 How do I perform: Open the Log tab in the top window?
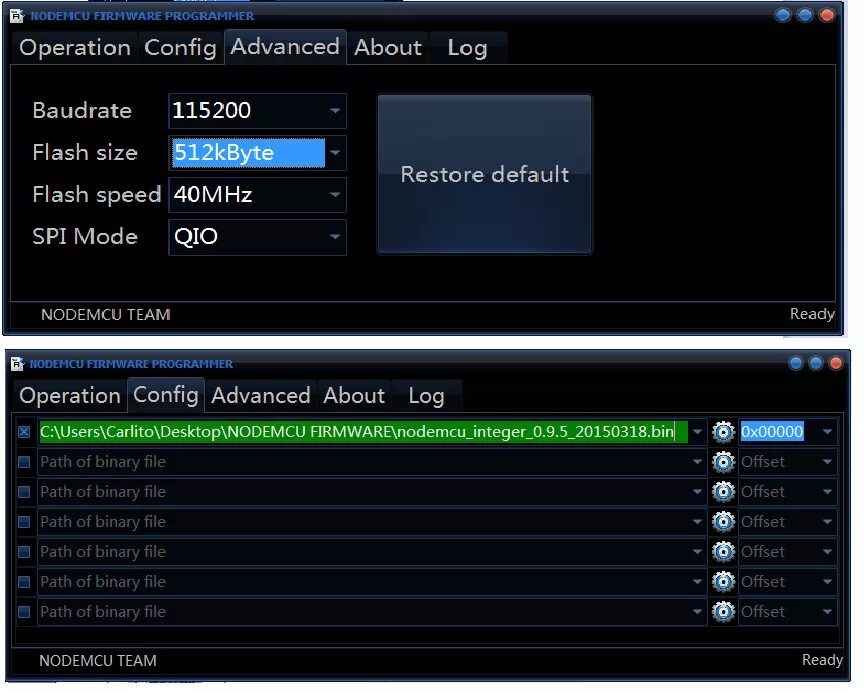(467, 48)
